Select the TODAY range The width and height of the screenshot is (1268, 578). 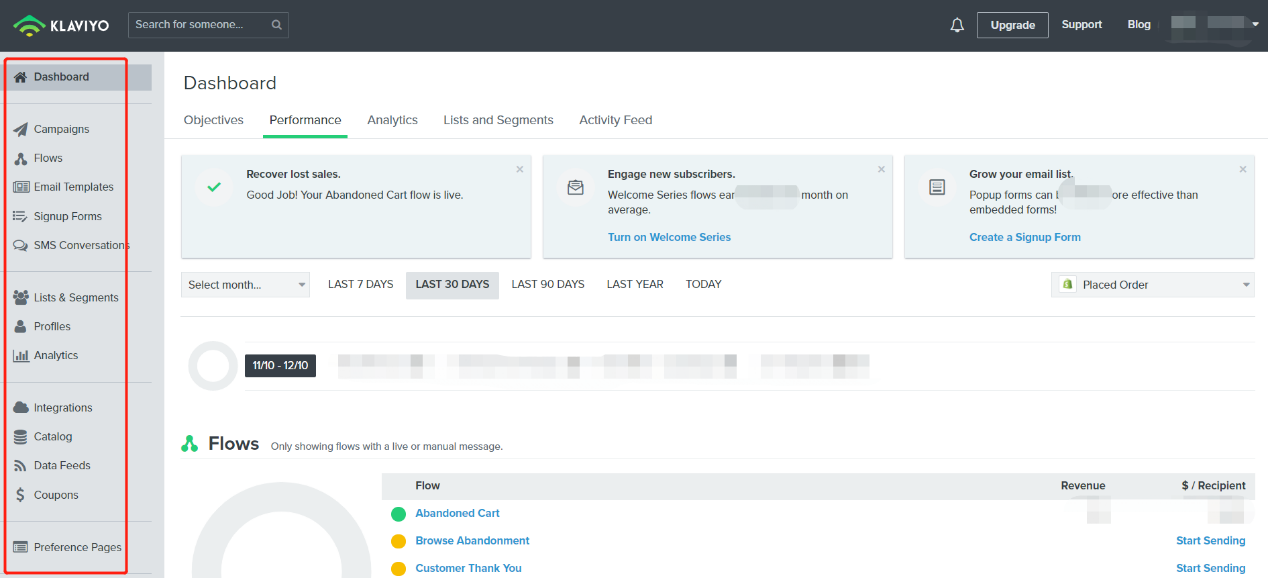pyautogui.click(x=703, y=285)
